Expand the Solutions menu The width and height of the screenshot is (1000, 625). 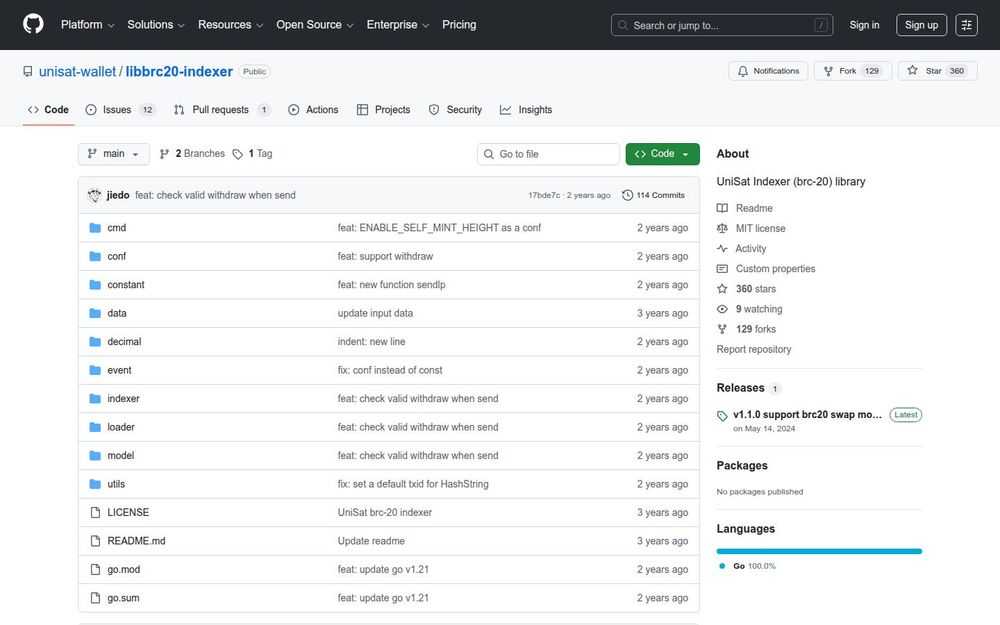click(x=156, y=25)
